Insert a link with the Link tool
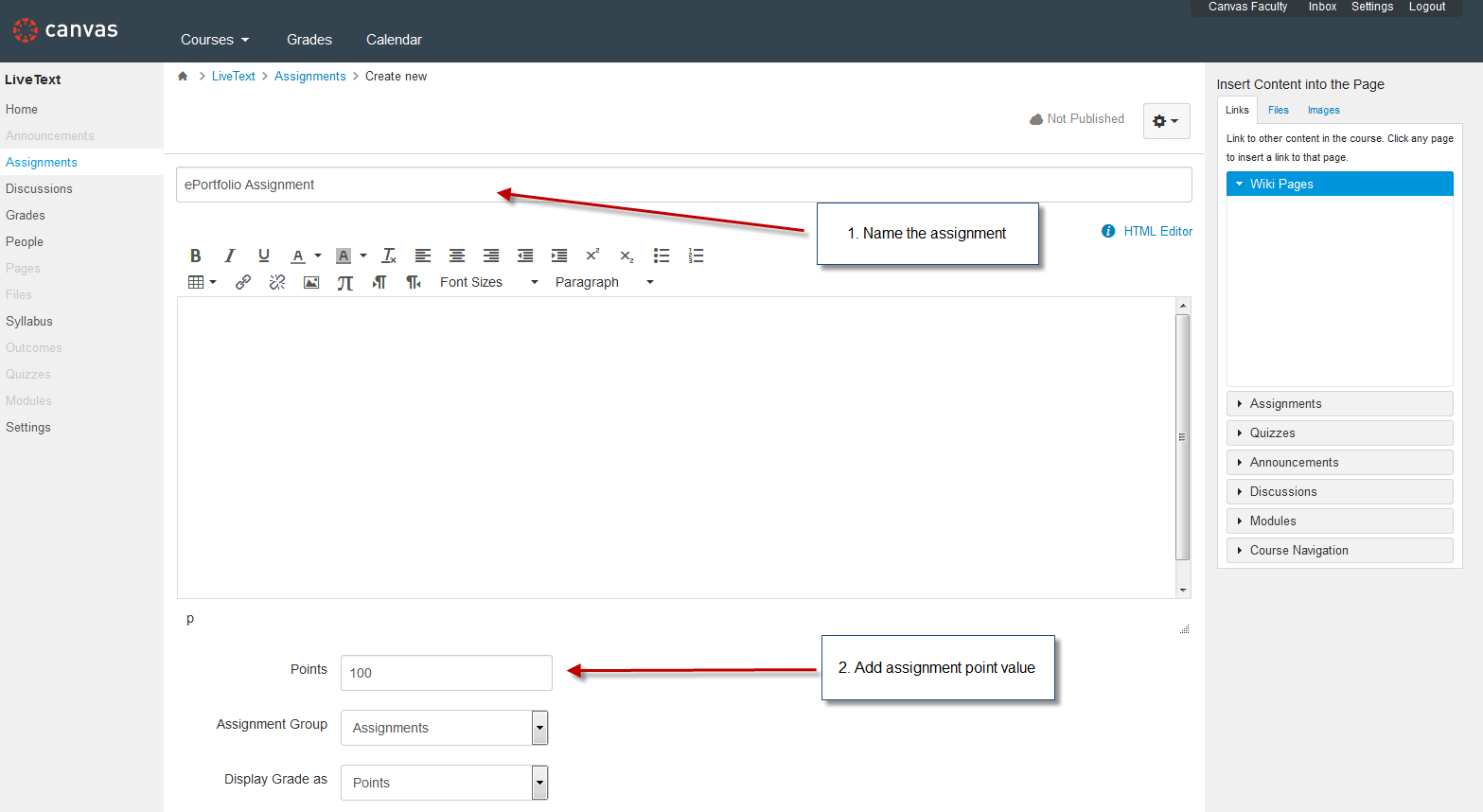Image resolution: width=1483 pixels, height=812 pixels. click(243, 281)
